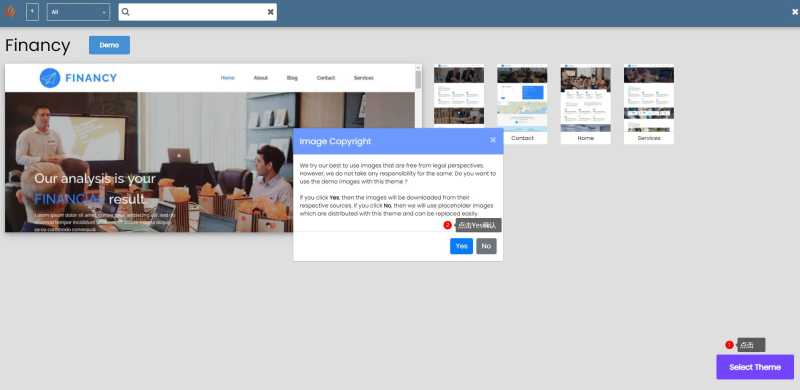Viewport: 800px width, 390px height.
Task: Click the blue Demo button
Action: click(109, 45)
